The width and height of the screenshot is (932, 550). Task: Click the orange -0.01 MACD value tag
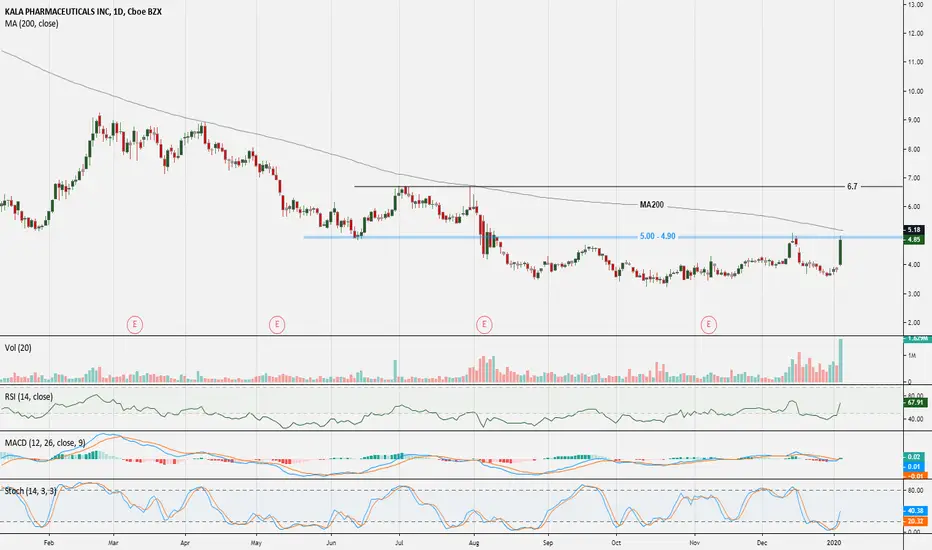915,476
